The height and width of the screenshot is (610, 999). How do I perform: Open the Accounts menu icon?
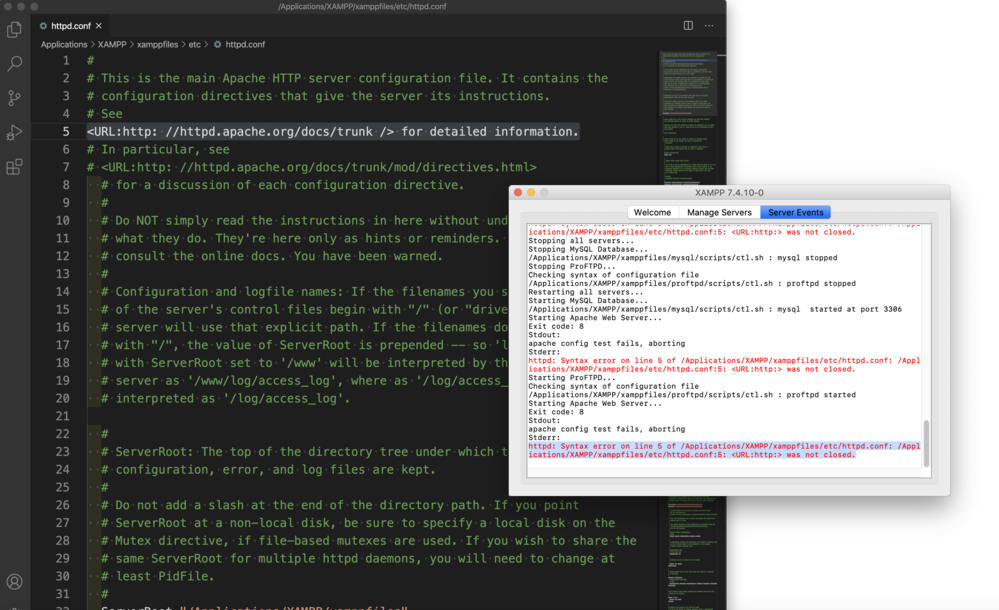coord(14,582)
